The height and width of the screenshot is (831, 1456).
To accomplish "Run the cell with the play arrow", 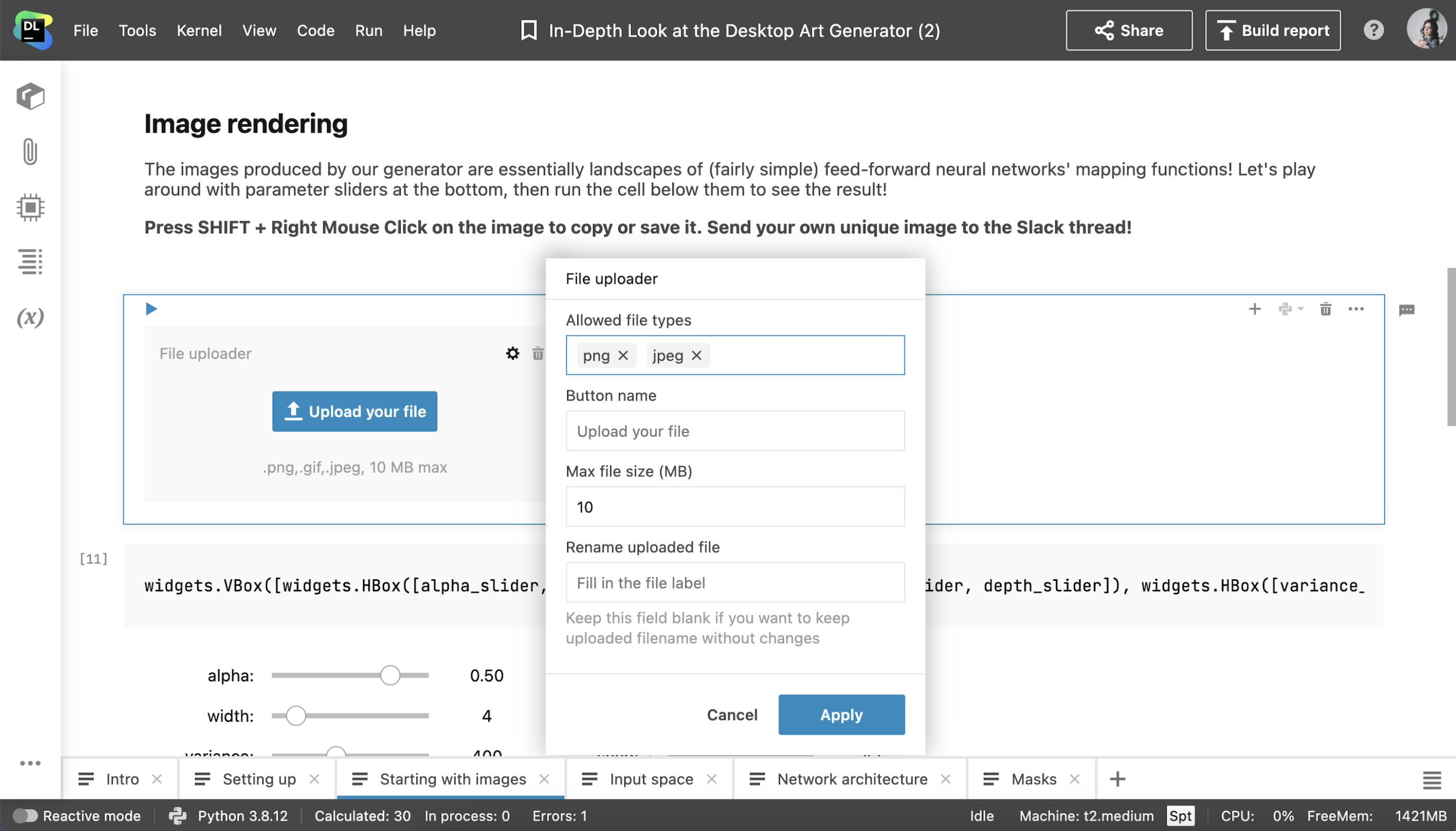I will coord(151,309).
